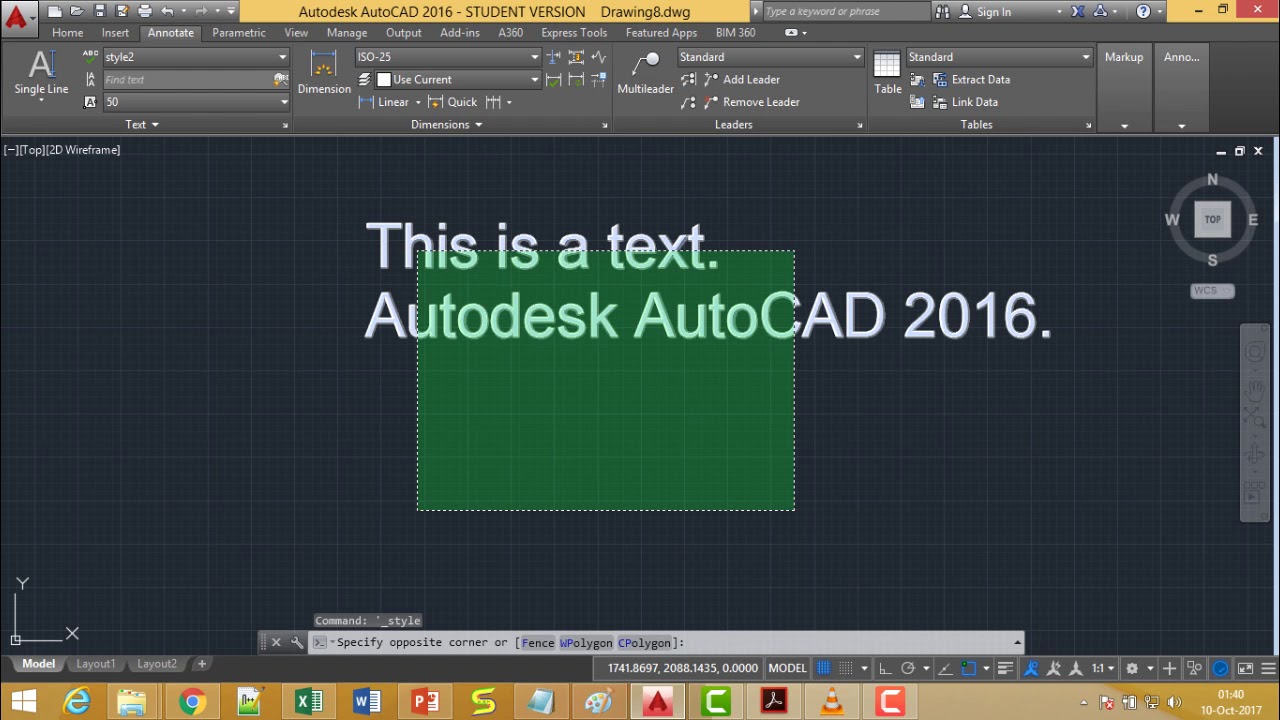Viewport: 1280px width, 720px height.
Task: Click the Find text input field
Action: click(x=189, y=80)
